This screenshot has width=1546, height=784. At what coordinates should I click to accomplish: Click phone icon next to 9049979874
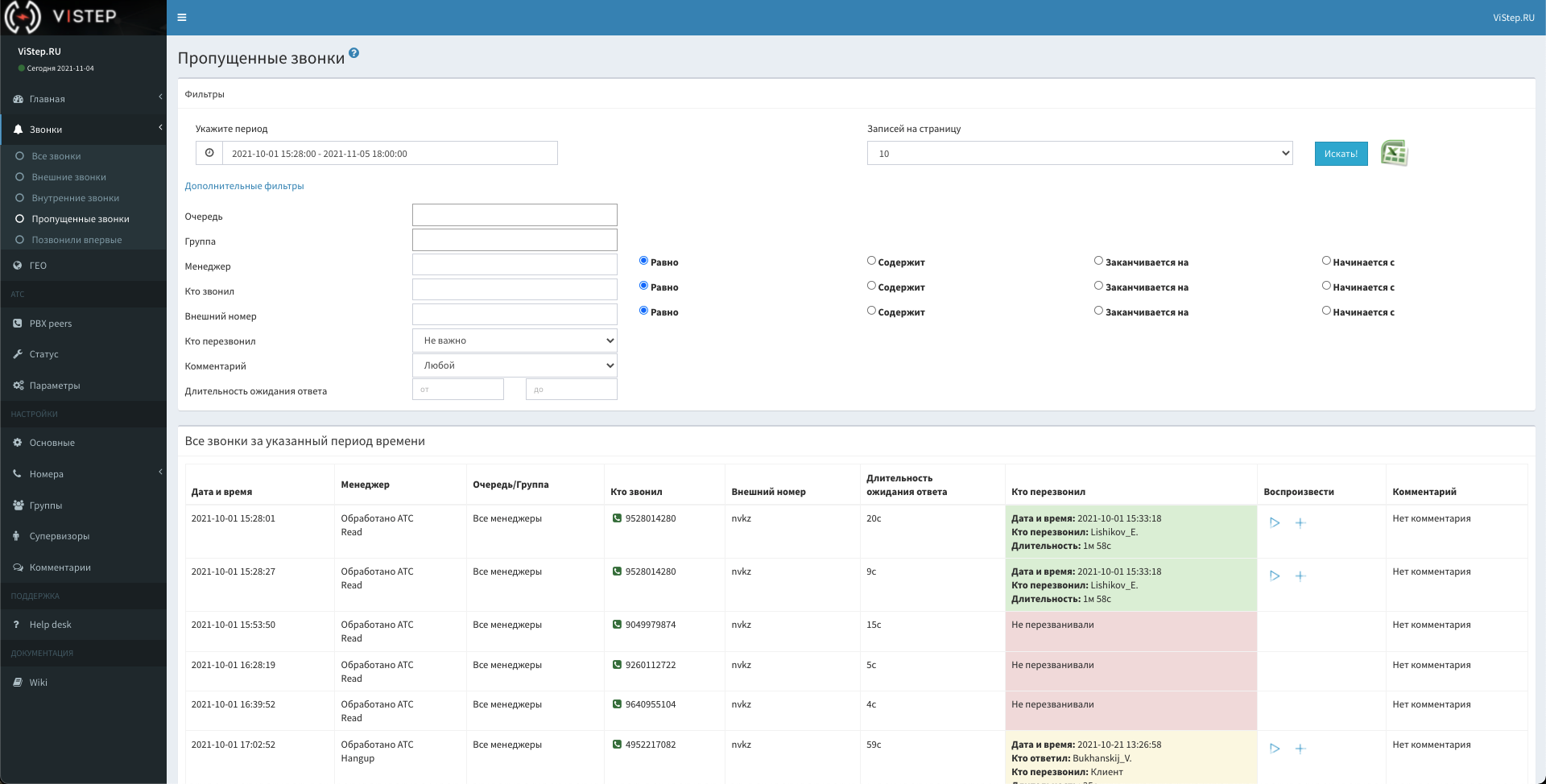(x=617, y=625)
